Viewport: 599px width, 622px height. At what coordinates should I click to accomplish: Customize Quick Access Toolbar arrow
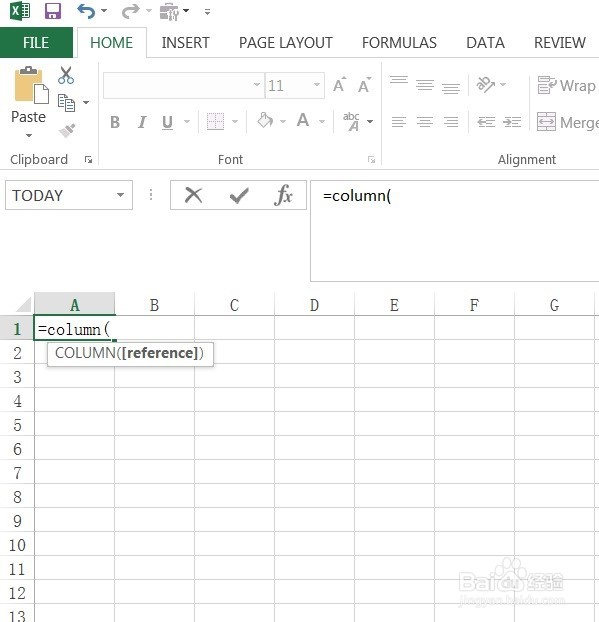[x=207, y=12]
